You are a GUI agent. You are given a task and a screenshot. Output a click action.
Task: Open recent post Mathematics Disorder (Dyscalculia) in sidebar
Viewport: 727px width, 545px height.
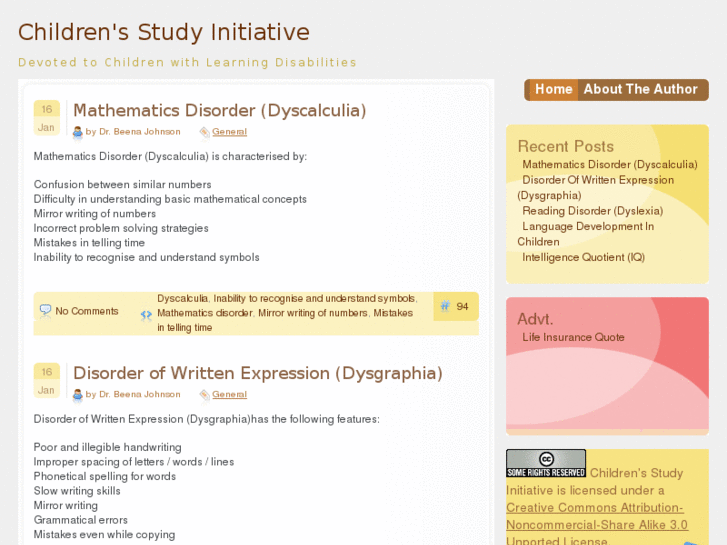(610, 165)
